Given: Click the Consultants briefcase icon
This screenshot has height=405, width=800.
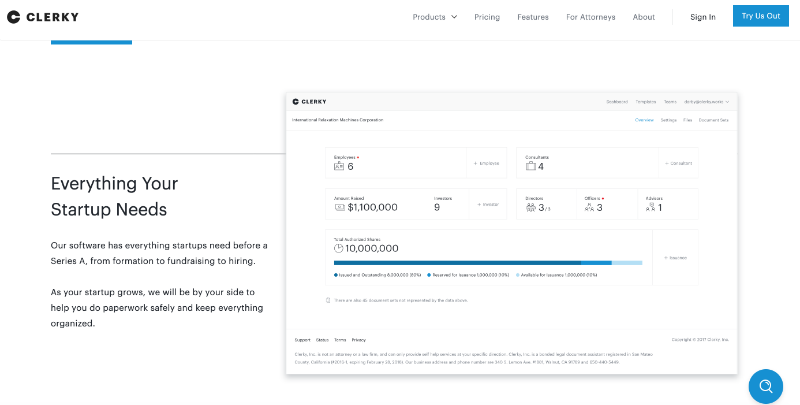Looking at the screenshot, I should pyautogui.click(x=531, y=166).
